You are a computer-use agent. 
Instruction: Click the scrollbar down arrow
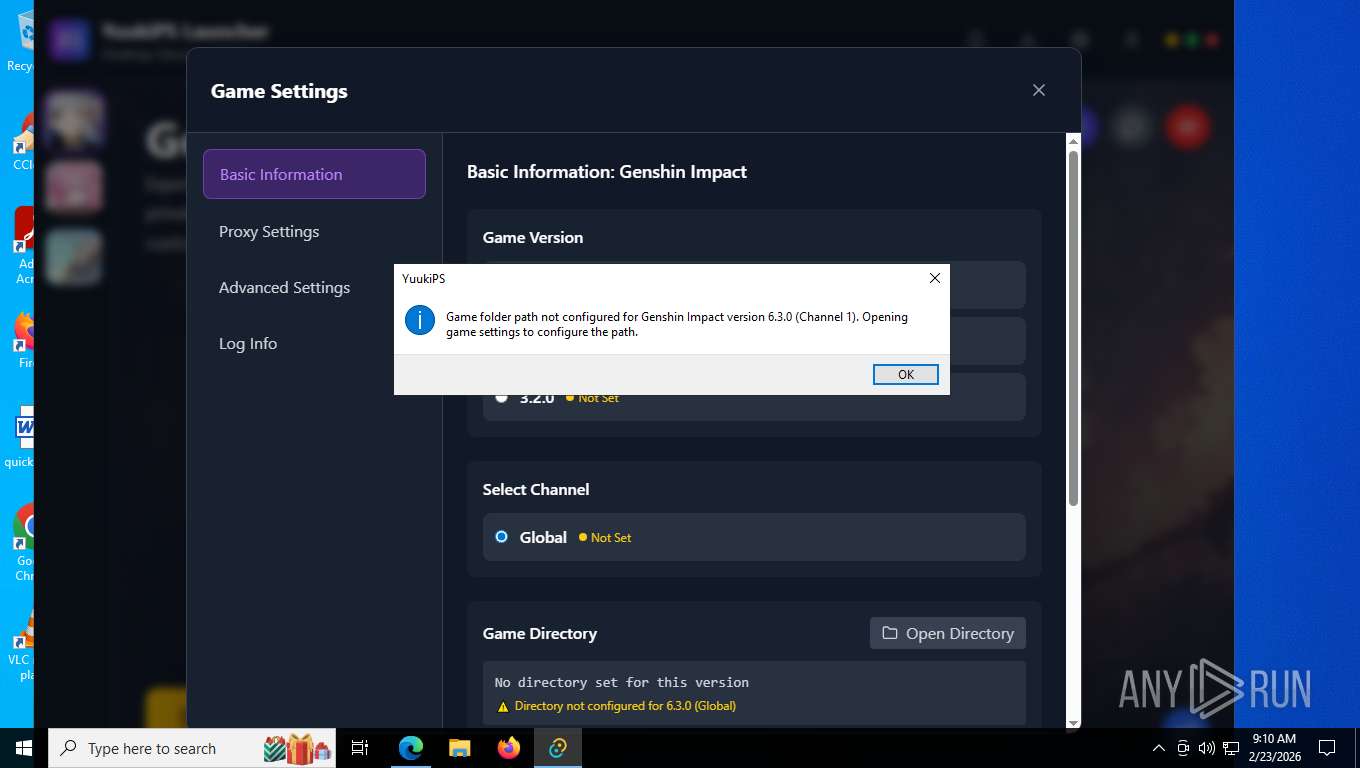click(x=1073, y=722)
